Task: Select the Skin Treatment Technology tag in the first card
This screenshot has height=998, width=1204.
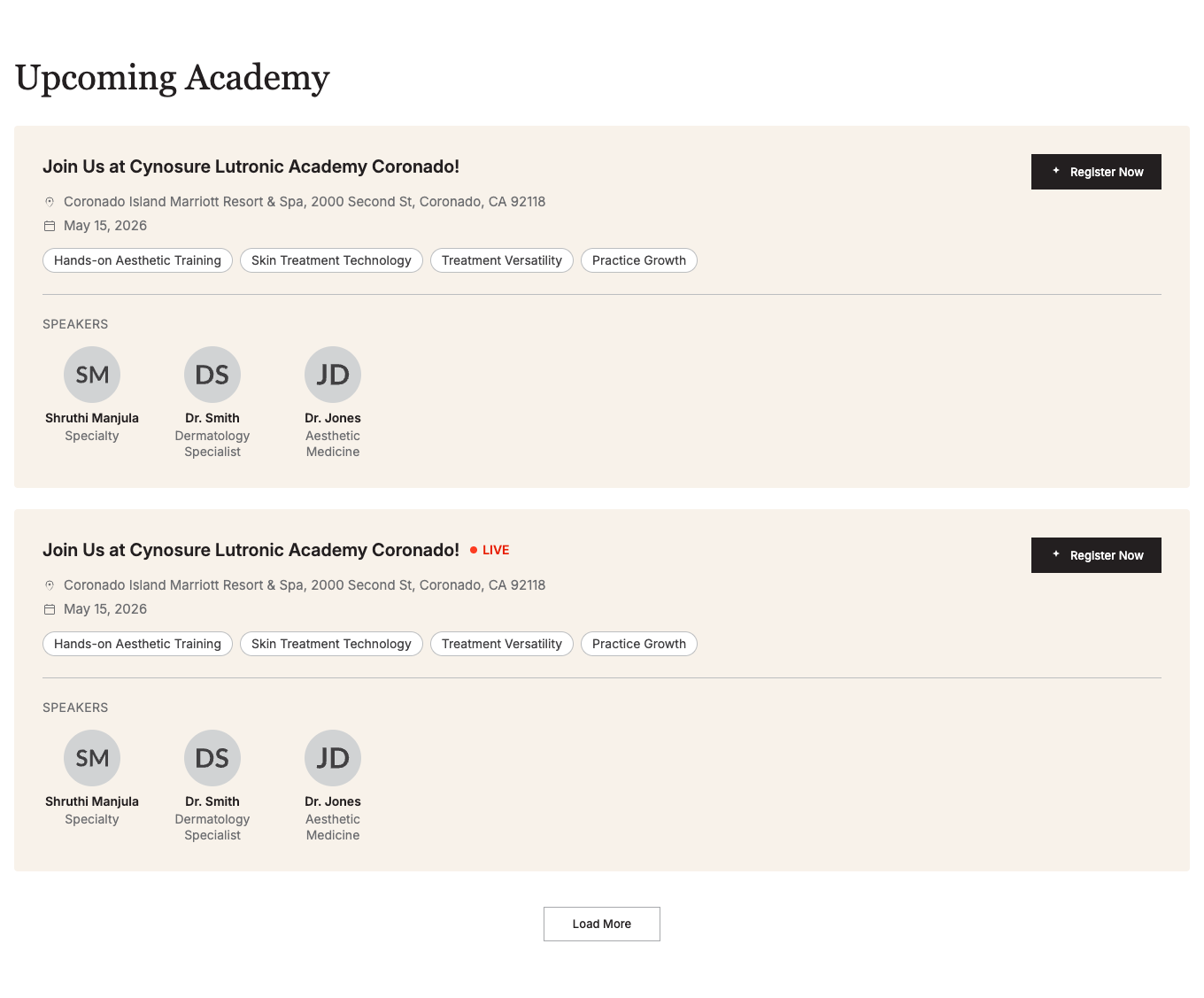Action: click(331, 260)
